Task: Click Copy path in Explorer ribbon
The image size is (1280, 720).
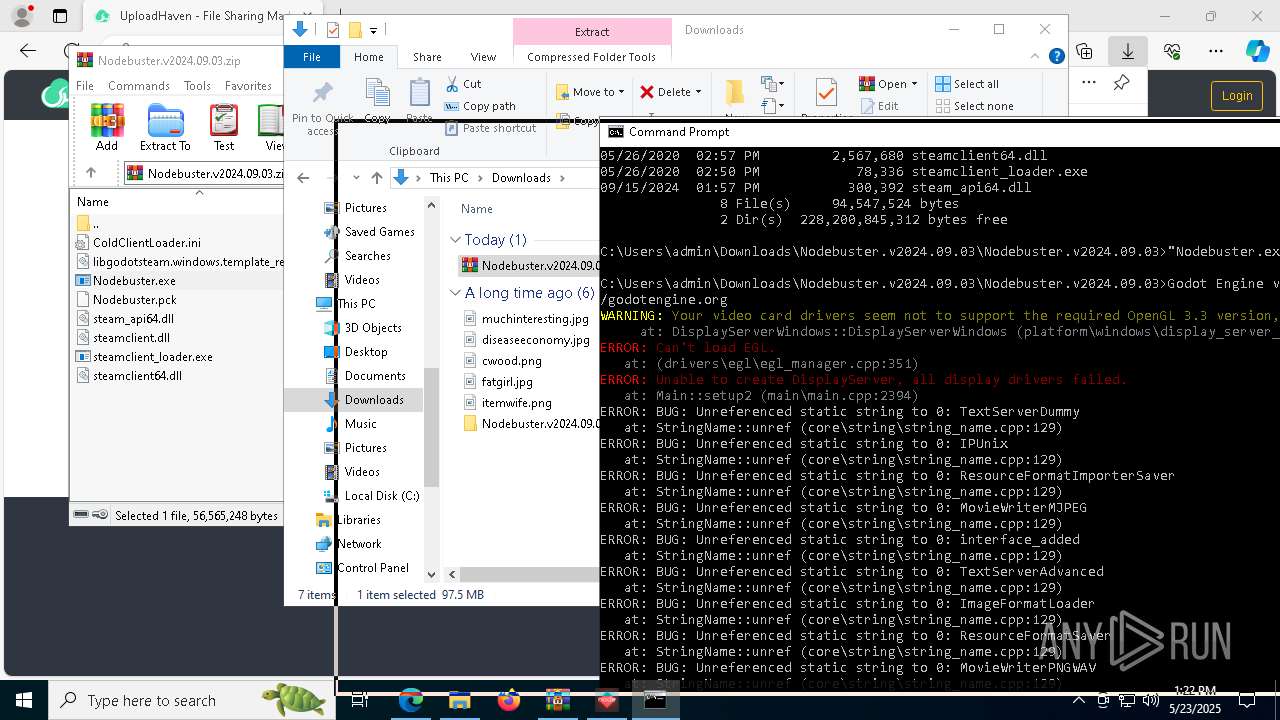Action: tap(480, 106)
